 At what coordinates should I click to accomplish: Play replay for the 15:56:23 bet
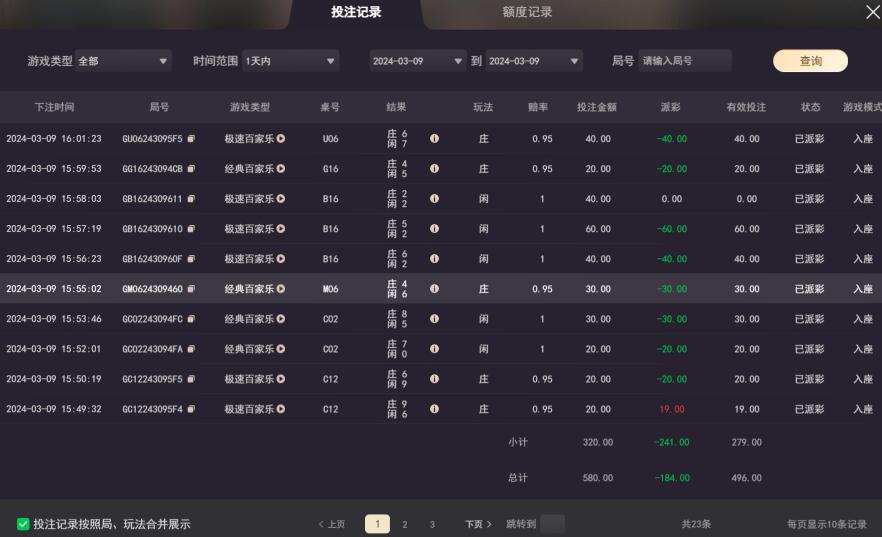[281, 259]
